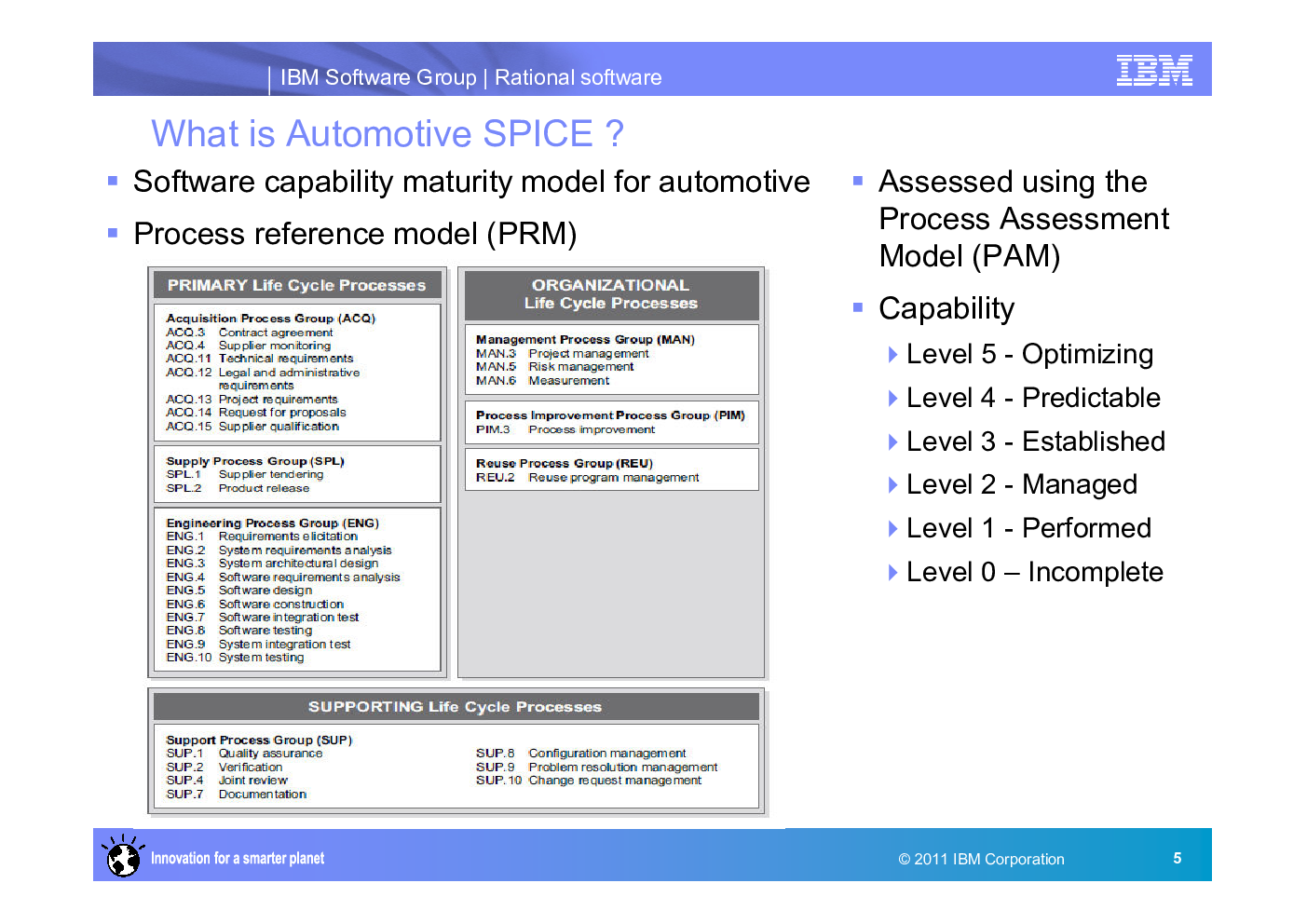Click 'MAN.5 Risk management' row
1307x924 pixels.
(554, 367)
